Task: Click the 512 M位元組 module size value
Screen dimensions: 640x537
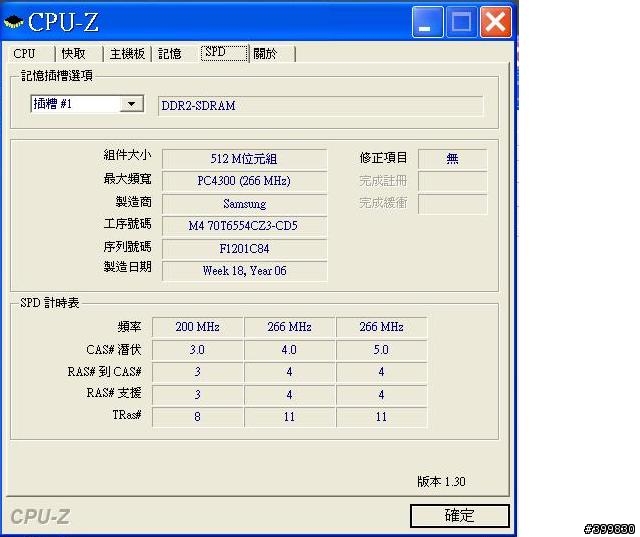Action: pyautogui.click(x=244, y=159)
